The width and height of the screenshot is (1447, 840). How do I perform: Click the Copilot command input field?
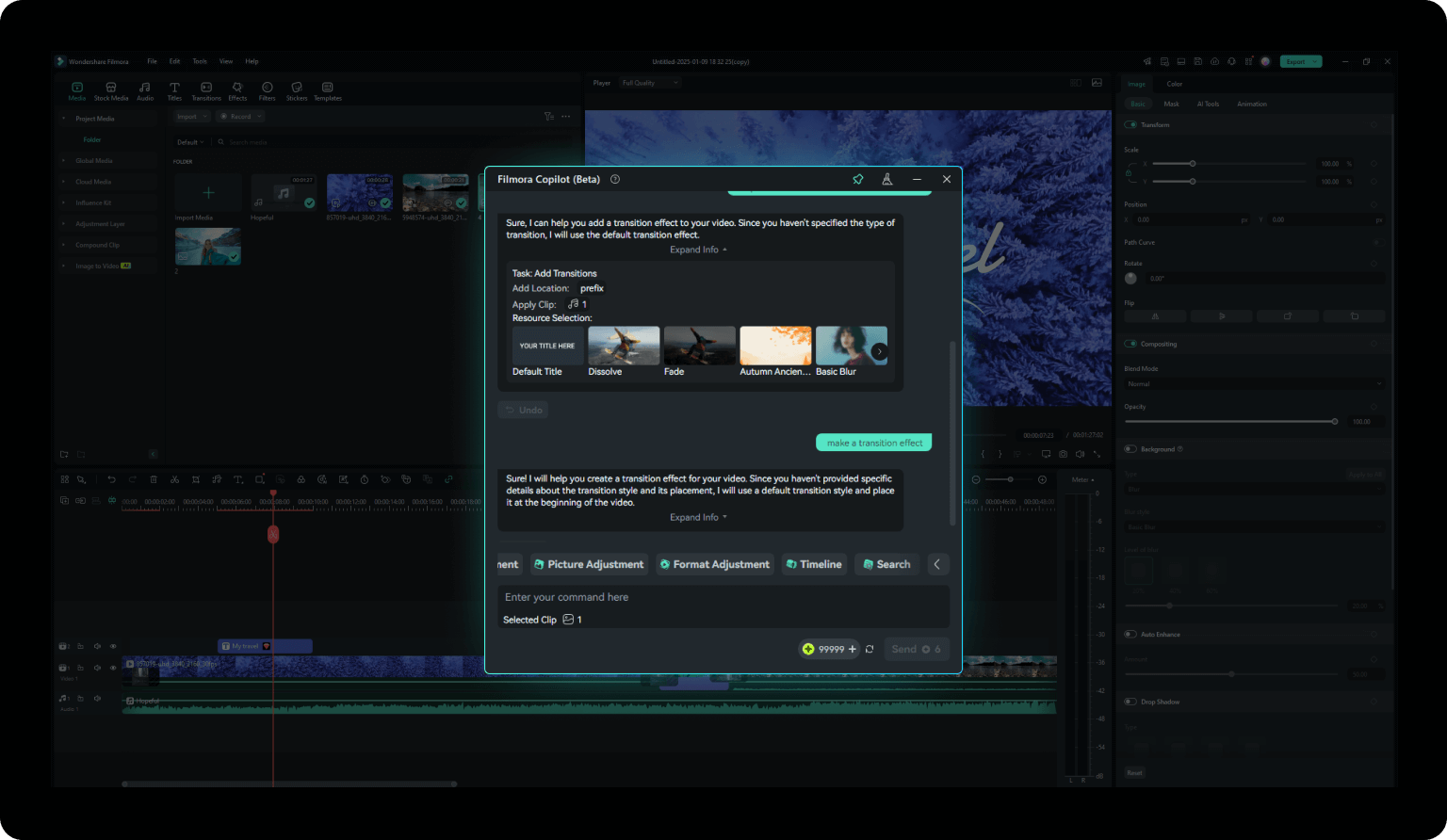(723, 597)
